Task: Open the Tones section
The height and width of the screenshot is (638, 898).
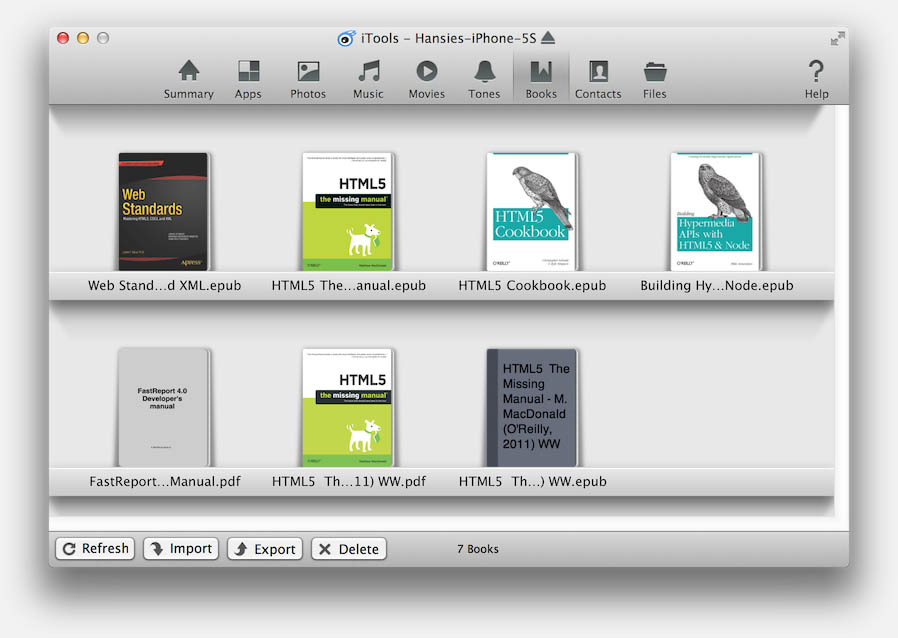Action: pos(485,80)
